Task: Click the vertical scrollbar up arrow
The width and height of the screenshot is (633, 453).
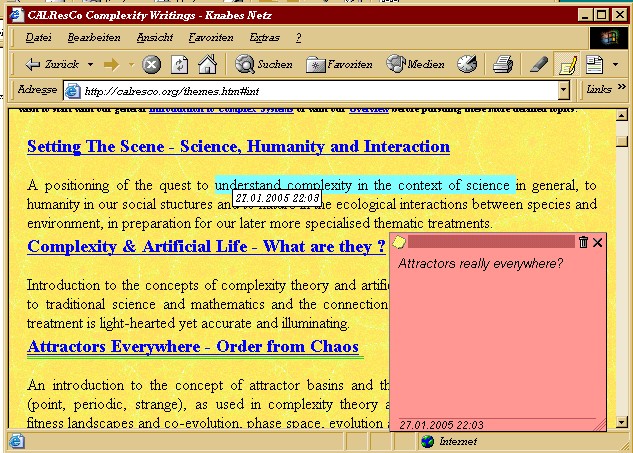Action: pyautogui.click(x=622, y=116)
